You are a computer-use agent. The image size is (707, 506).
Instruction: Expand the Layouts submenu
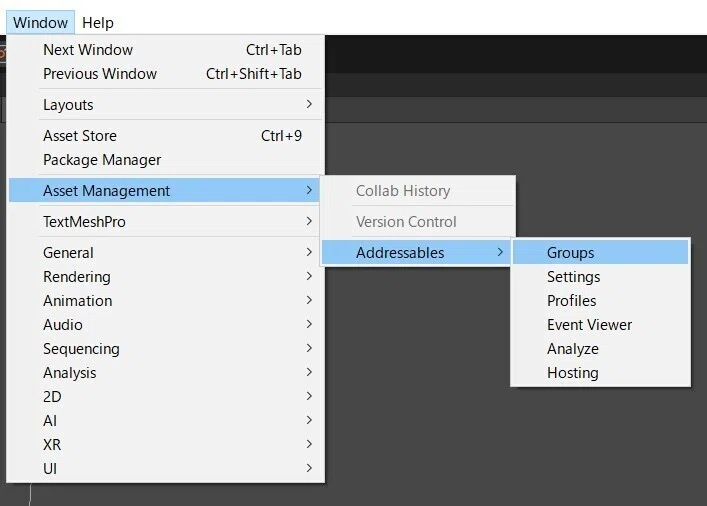click(165, 105)
